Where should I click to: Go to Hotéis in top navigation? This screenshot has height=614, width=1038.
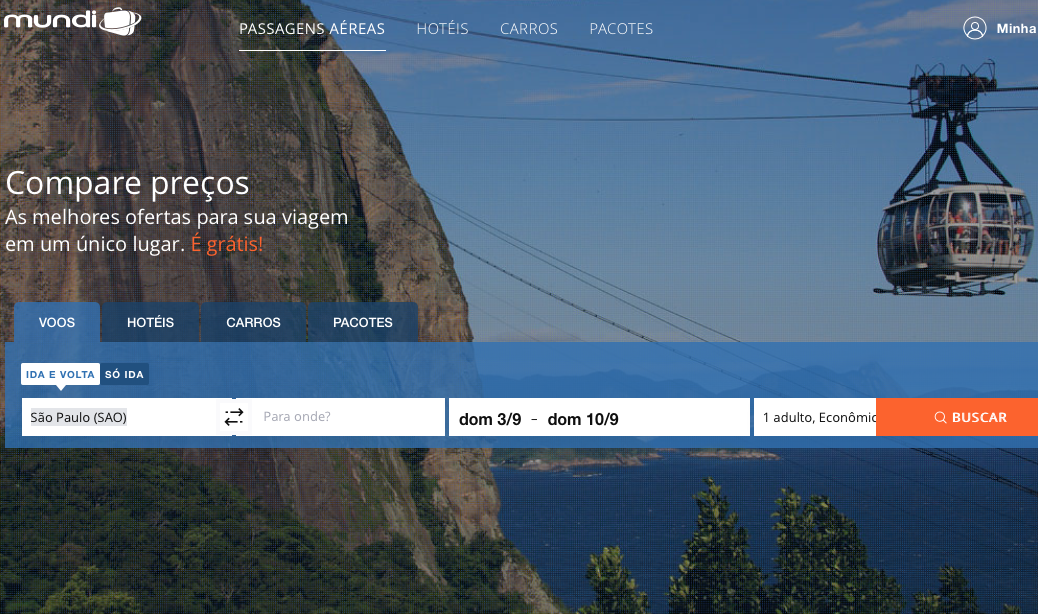point(442,29)
